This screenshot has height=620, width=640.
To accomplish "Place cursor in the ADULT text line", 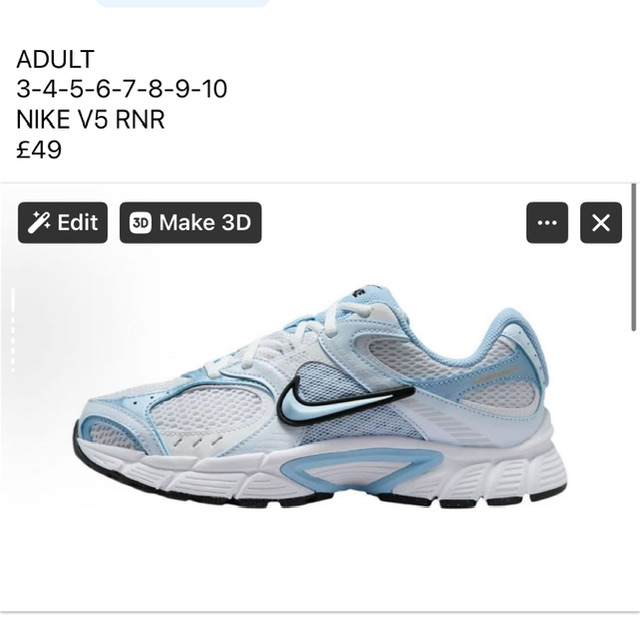I will [x=56, y=59].
